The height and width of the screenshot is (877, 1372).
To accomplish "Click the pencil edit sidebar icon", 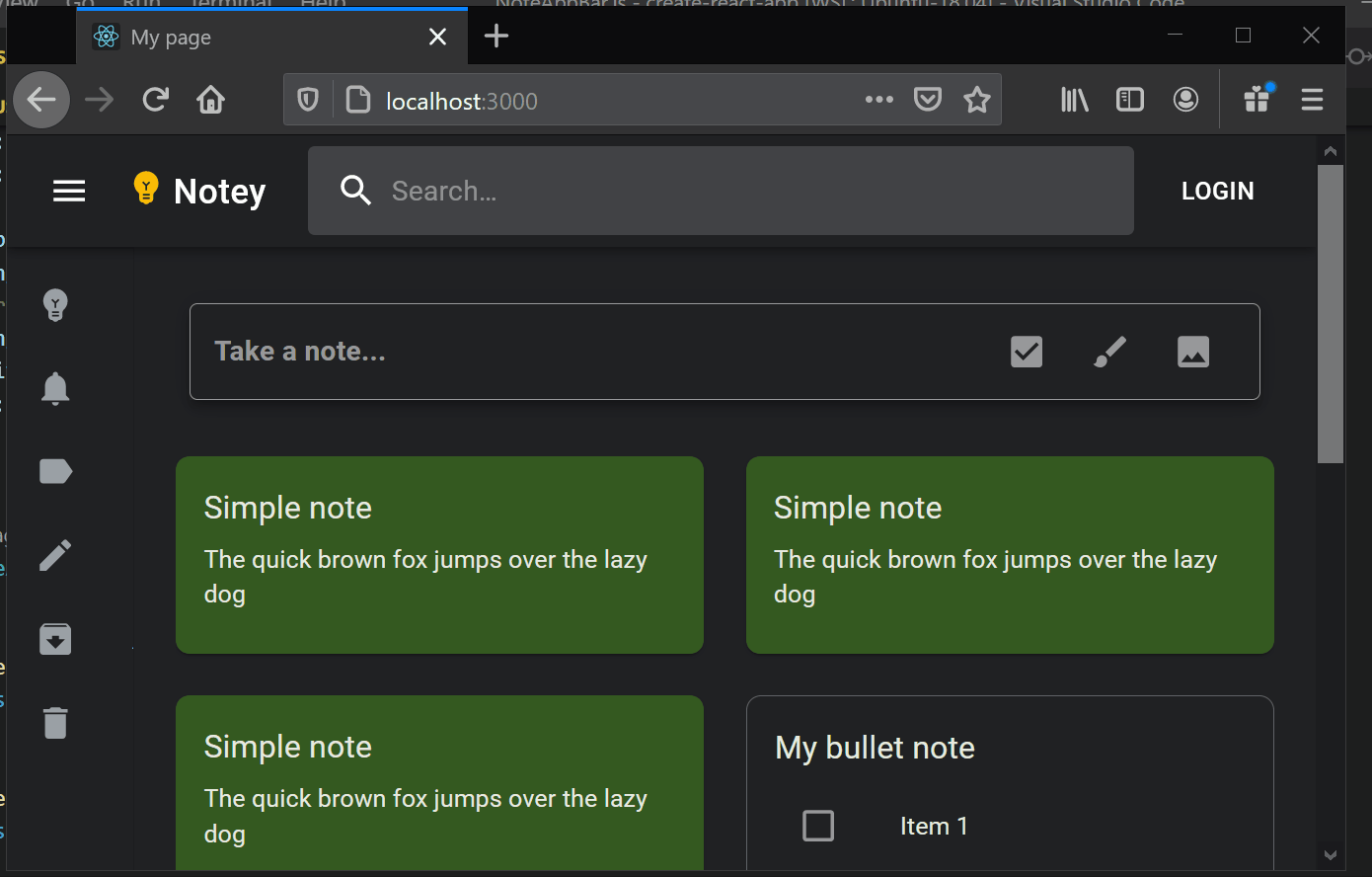I will pos(55,555).
